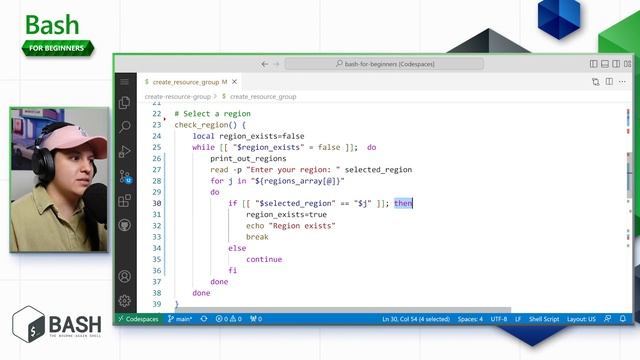The width and height of the screenshot is (640, 360).
Task: Click the bash-for-beginners command center search box
Action: 384,64
